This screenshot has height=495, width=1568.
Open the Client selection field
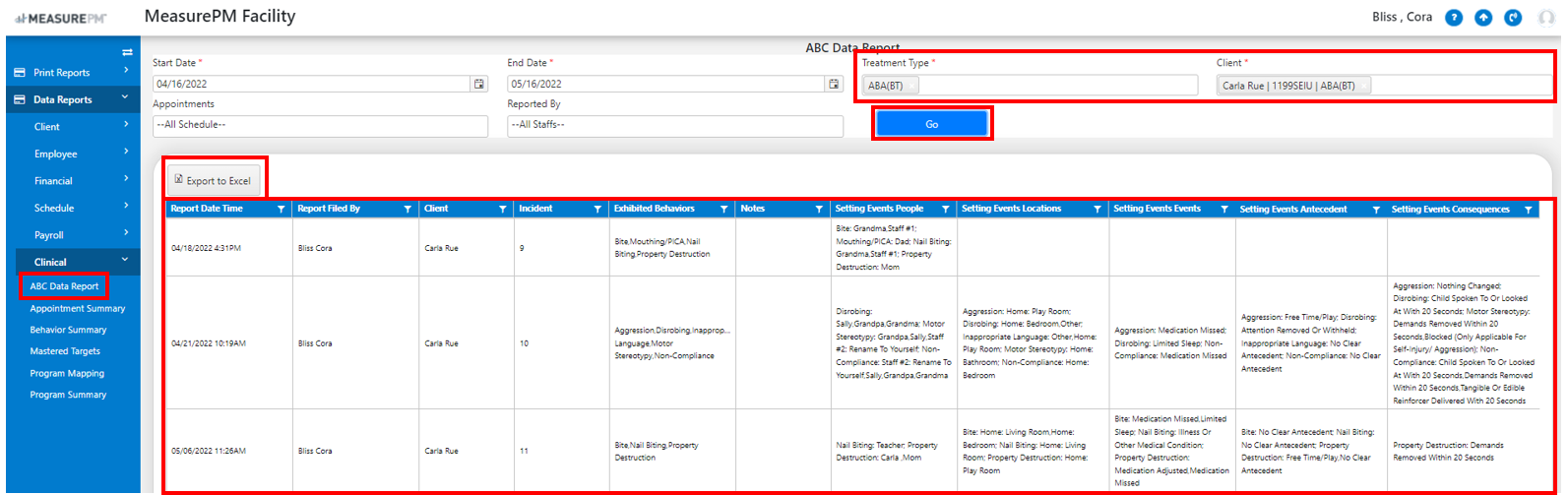click(1384, 86)
